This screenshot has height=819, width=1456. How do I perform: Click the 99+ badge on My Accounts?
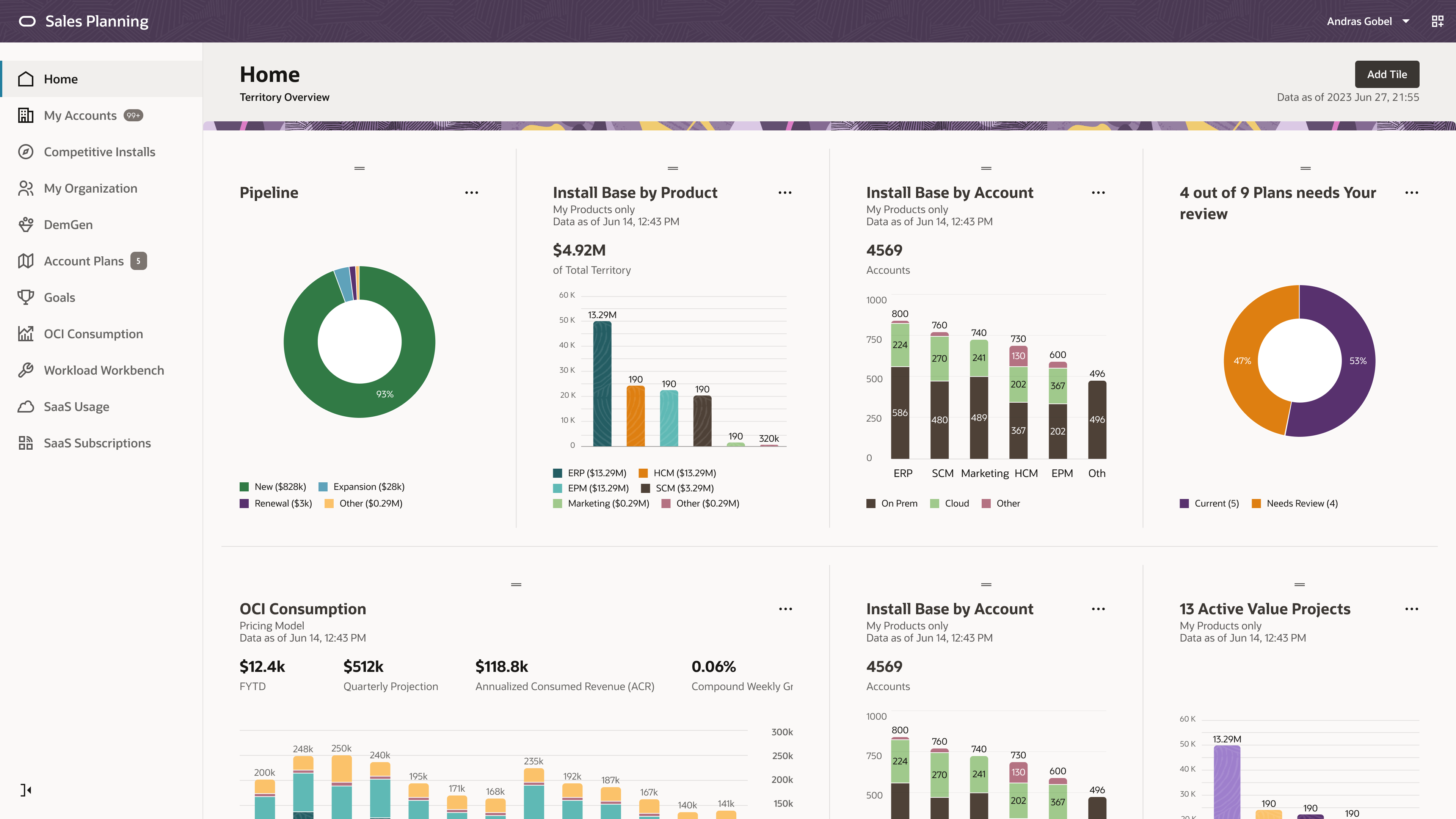point(133,115)
